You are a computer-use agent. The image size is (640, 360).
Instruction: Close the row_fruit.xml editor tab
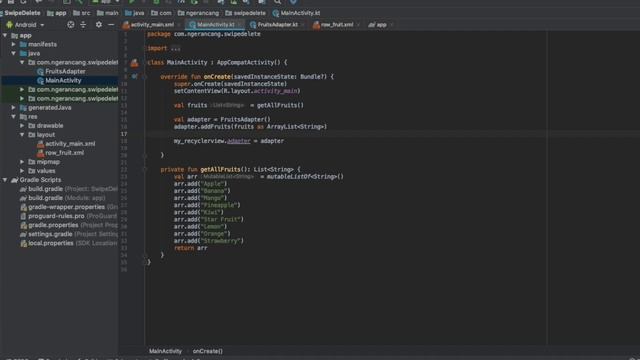358,25
